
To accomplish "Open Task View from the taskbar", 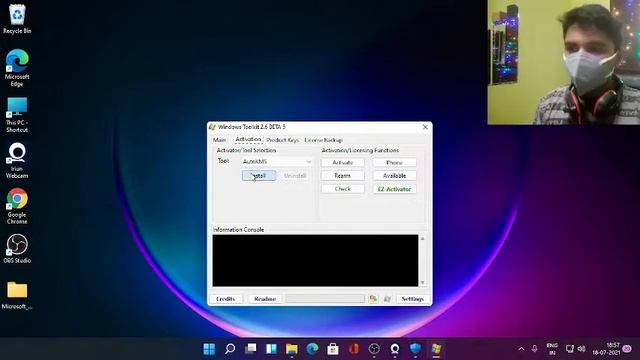I will [x=251, y=349].
